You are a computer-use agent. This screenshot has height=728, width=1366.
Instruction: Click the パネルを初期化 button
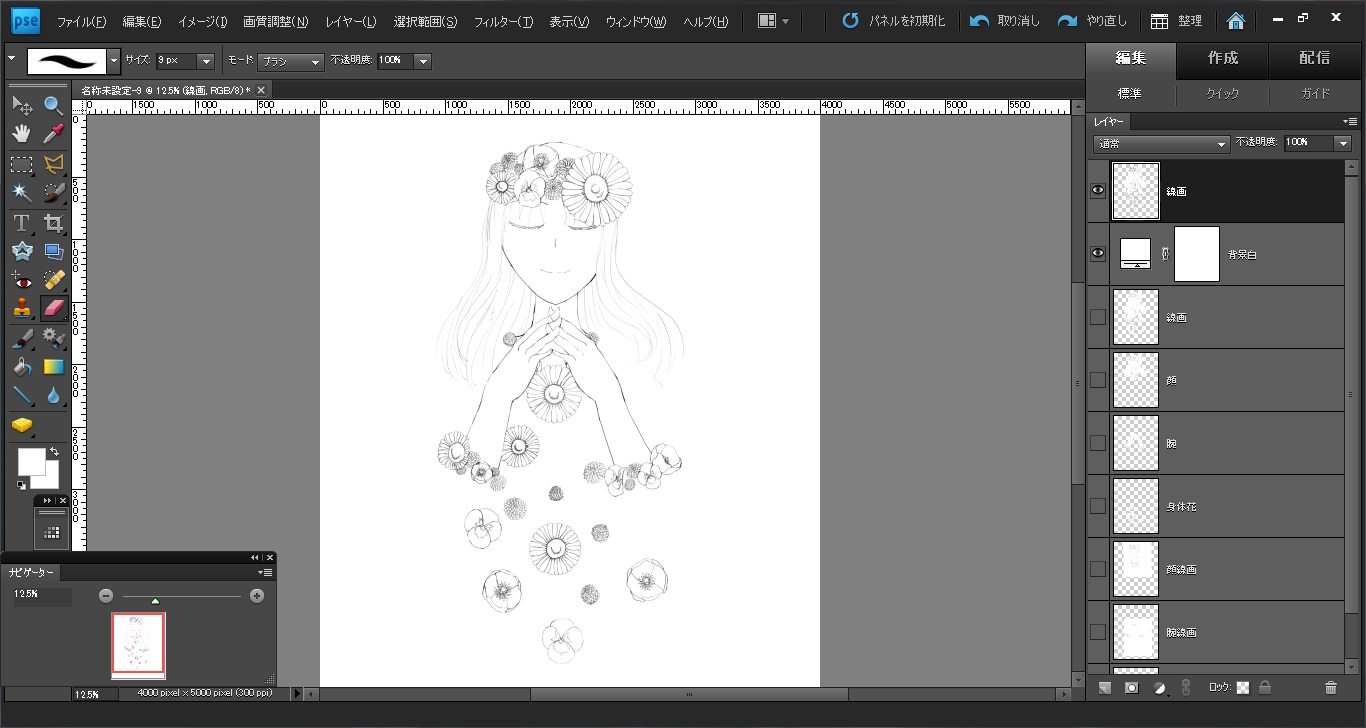pyautogui.click(x=894, y=21)
